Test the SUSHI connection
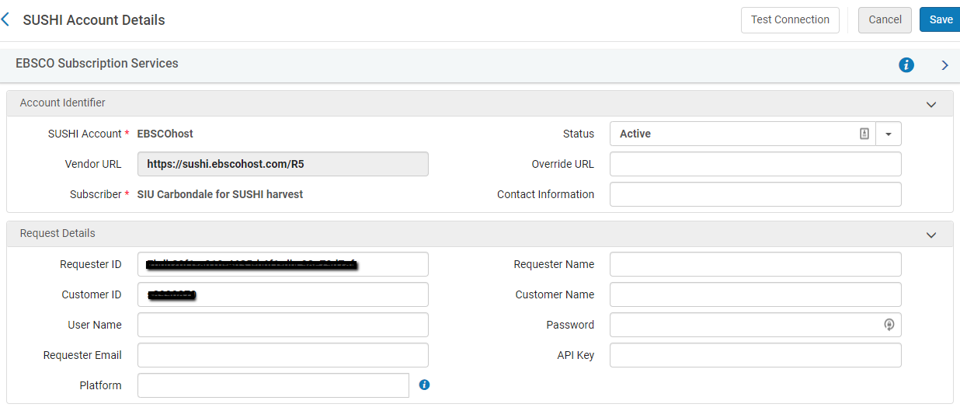 [x=790, y=20]
